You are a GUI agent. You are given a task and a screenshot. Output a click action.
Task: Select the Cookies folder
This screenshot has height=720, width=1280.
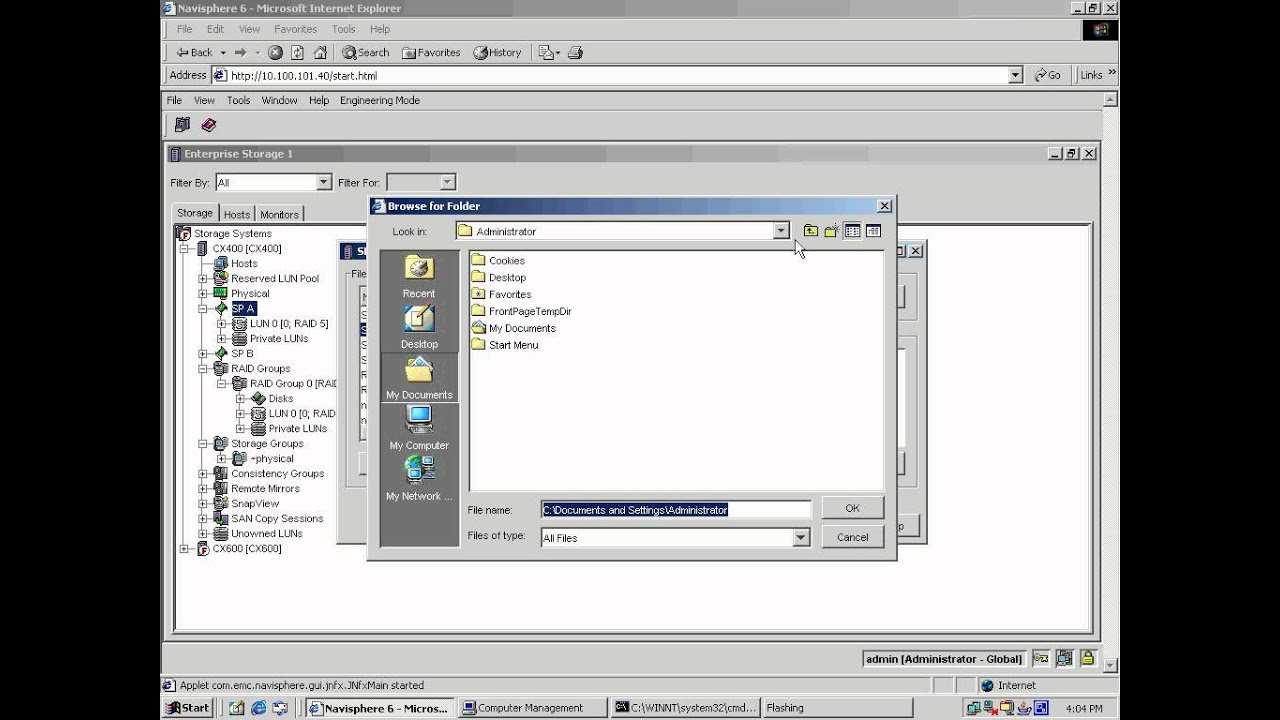pyautogui.click(x=498, y=260)
